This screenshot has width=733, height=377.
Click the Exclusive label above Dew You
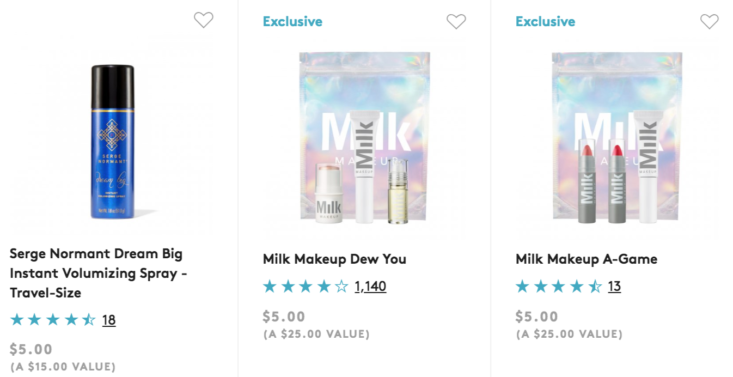(293, 22)
